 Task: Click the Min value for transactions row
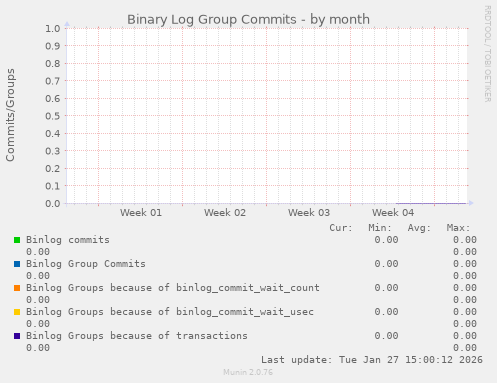[x=386, y=336]
